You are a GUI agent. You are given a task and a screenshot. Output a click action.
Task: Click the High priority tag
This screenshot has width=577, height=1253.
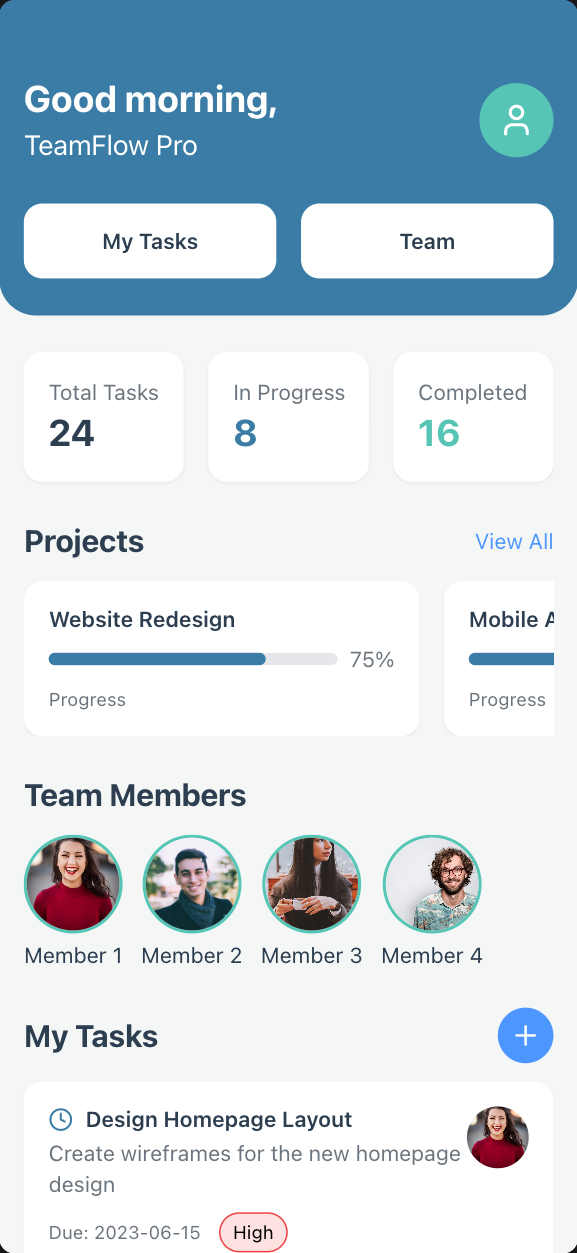point(253,1232)
